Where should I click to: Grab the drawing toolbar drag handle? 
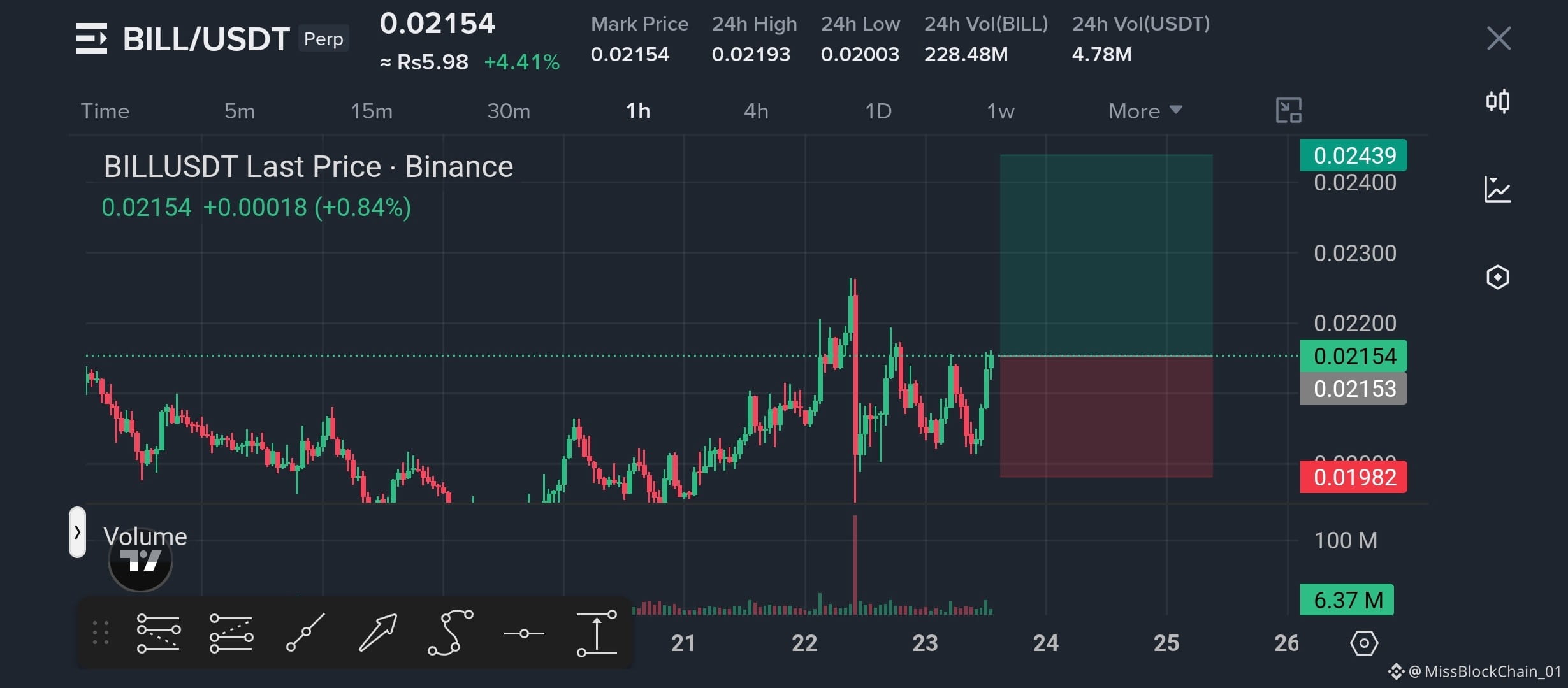tap(101, 633)
